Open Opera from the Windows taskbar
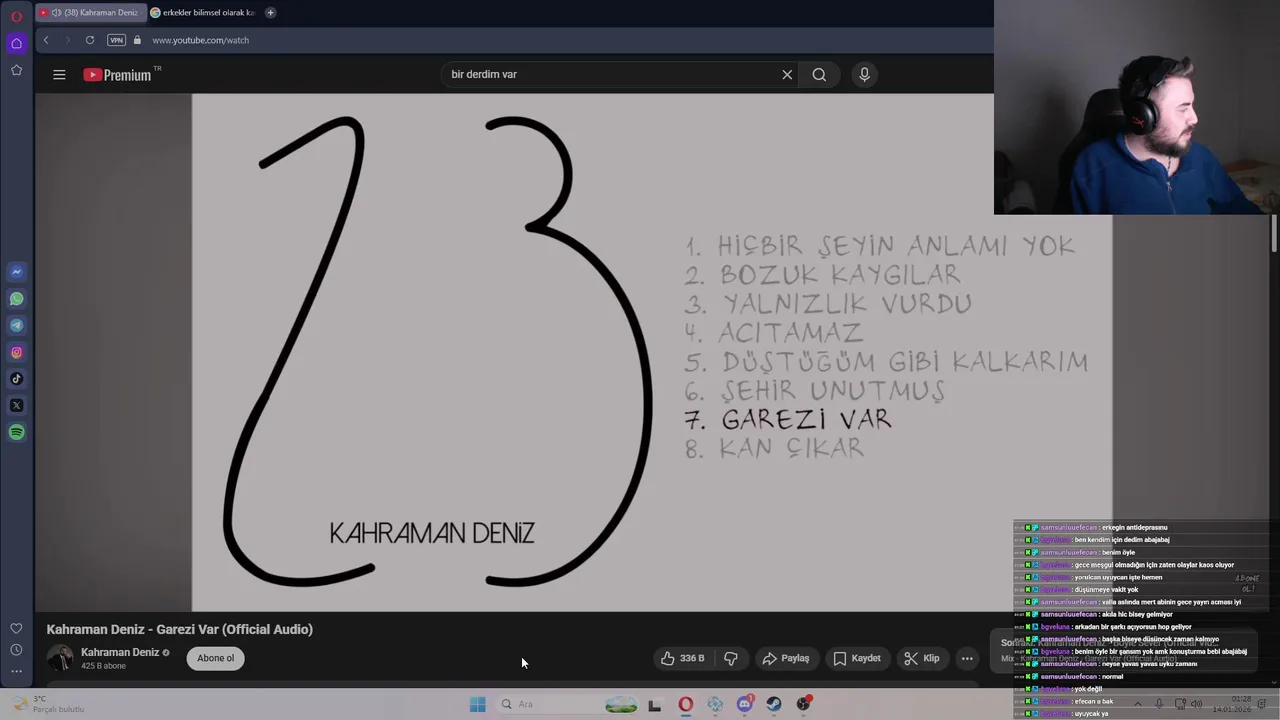 (x=685, y=704)
